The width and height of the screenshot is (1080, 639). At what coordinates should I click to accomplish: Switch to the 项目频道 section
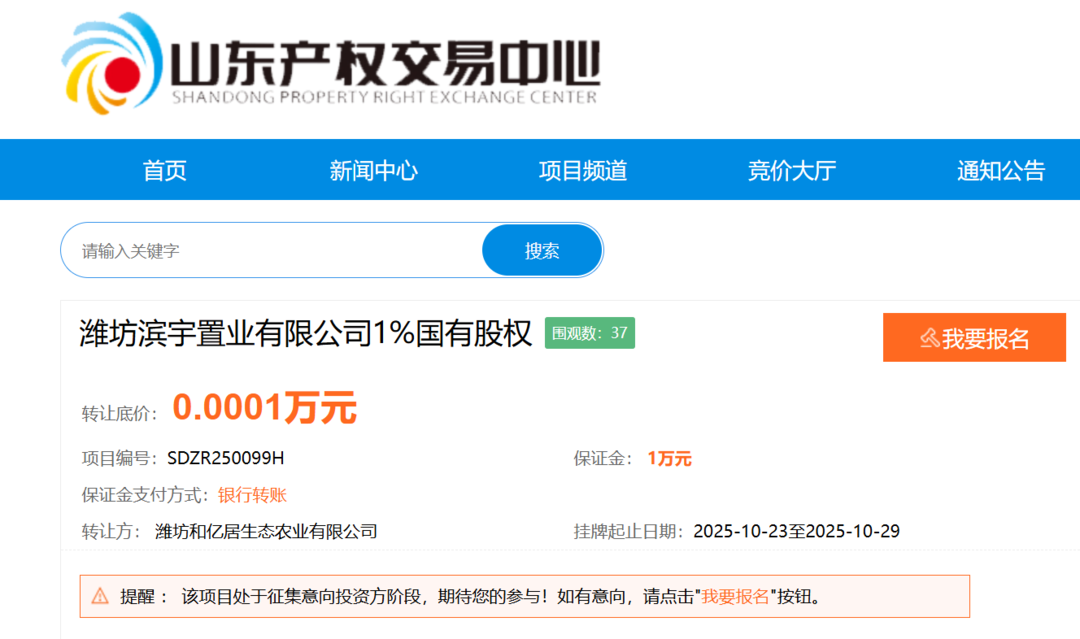coord(582,170)
